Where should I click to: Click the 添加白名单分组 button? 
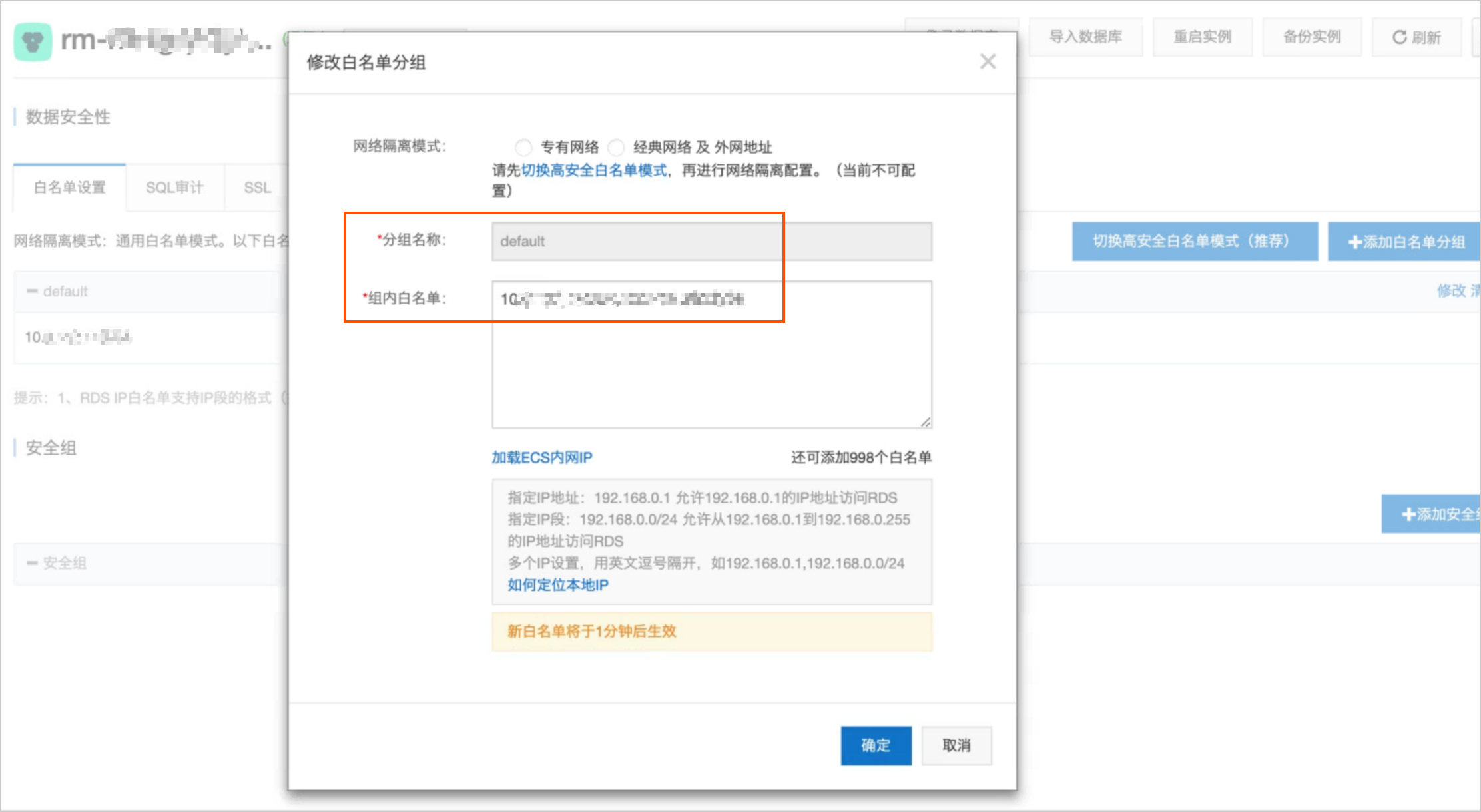(x=1404, y=242)
